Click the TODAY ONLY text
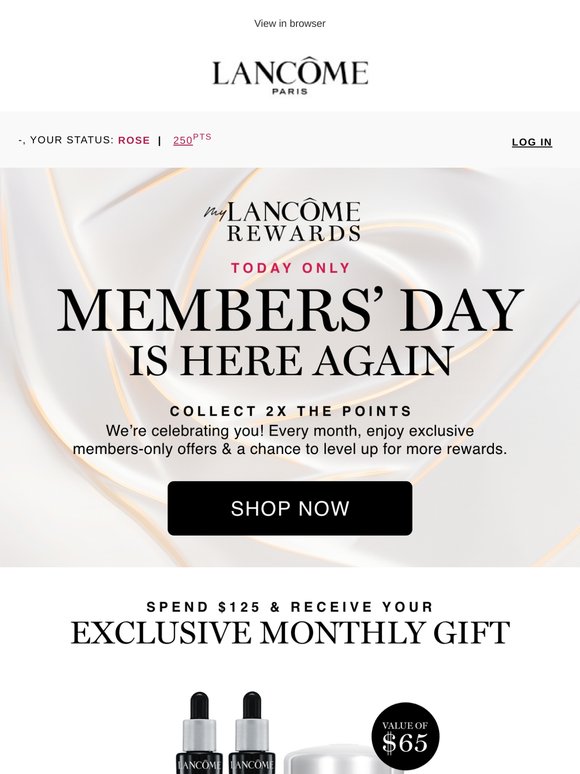580x774 pixels. point(290,268)
